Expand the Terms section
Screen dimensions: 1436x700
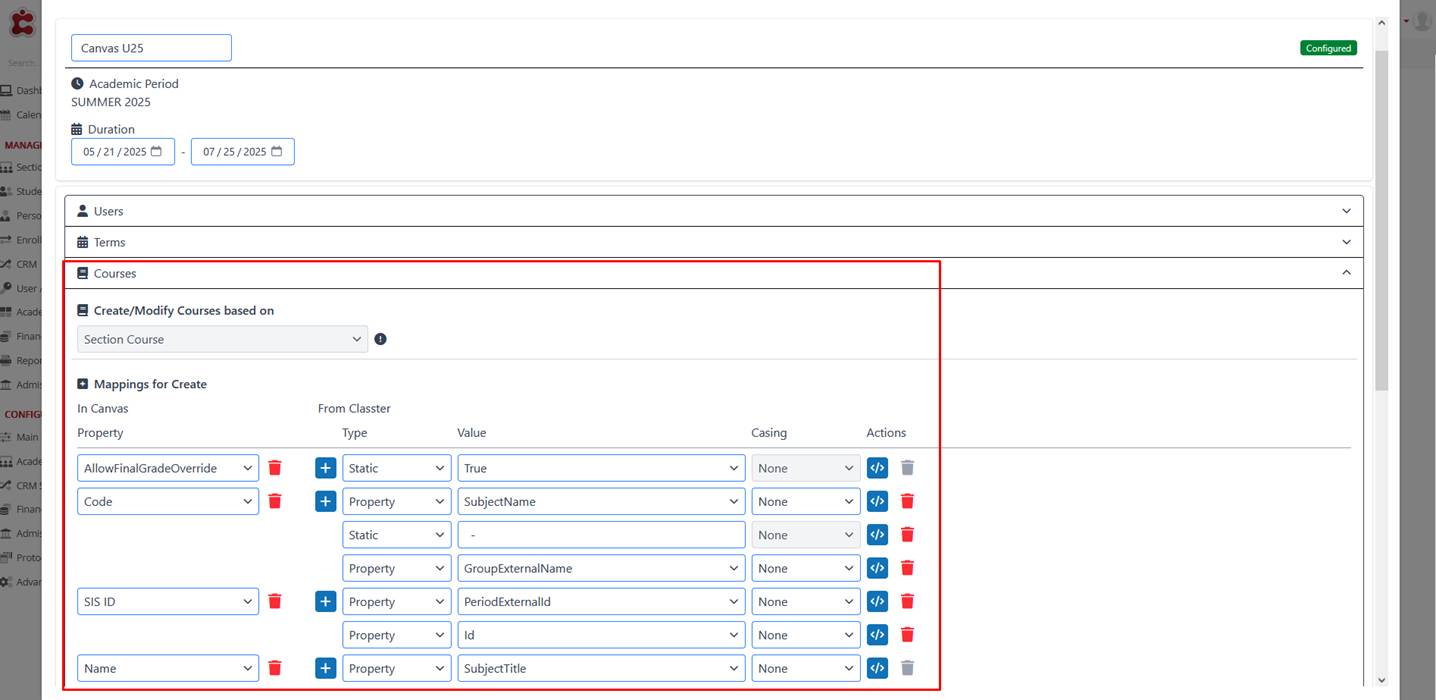click(714, 242)
